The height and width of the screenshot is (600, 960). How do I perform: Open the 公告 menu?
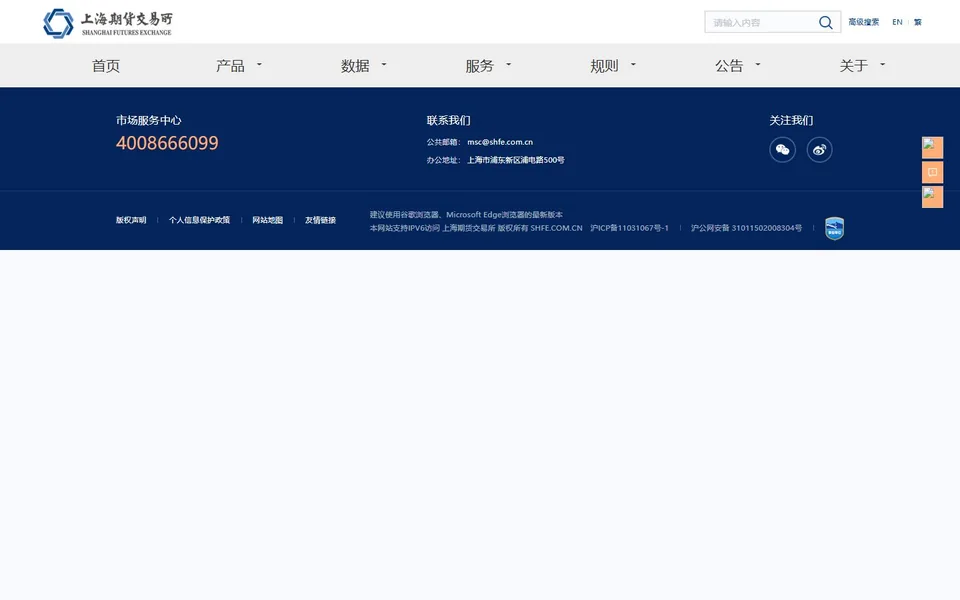click(x=729, y=66)
